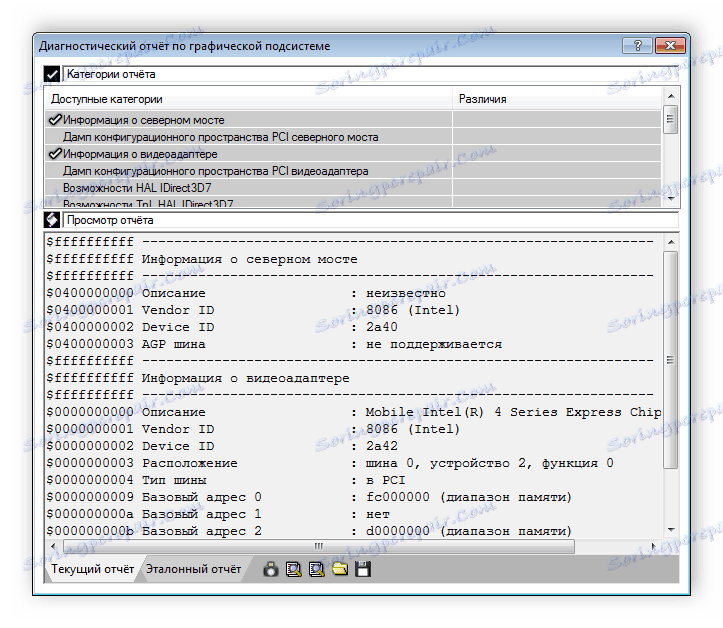Click the Различия column header
This screenshot has height=628, width=723.
(557, 99)
